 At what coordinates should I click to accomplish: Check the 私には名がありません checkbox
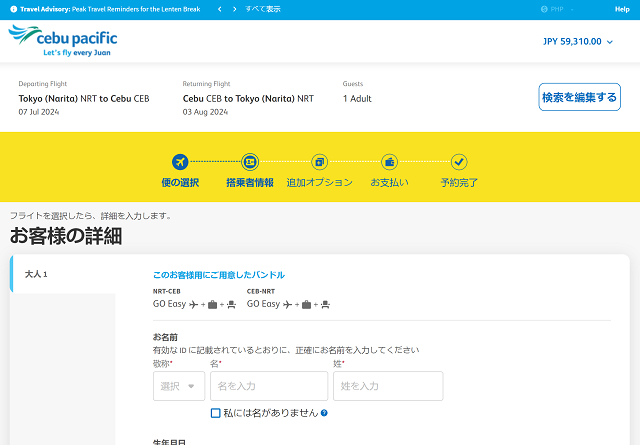tap(215, 413)
